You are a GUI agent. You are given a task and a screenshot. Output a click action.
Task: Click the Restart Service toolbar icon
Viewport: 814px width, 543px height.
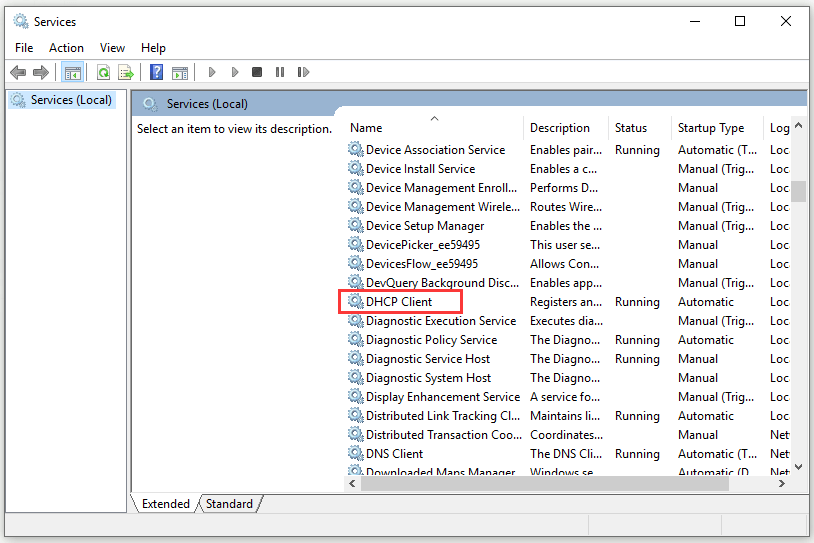(303, 72)
